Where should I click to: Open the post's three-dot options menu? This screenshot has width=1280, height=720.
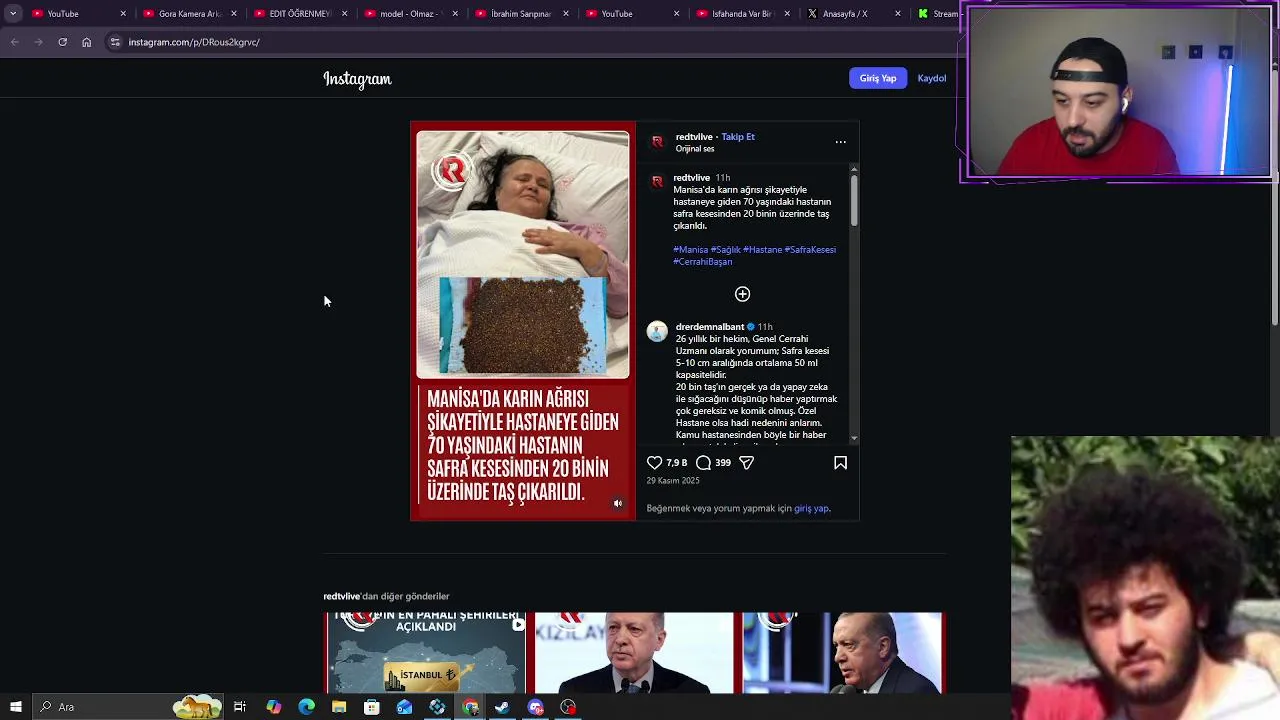pyautogui.click(x=840, y=142)
